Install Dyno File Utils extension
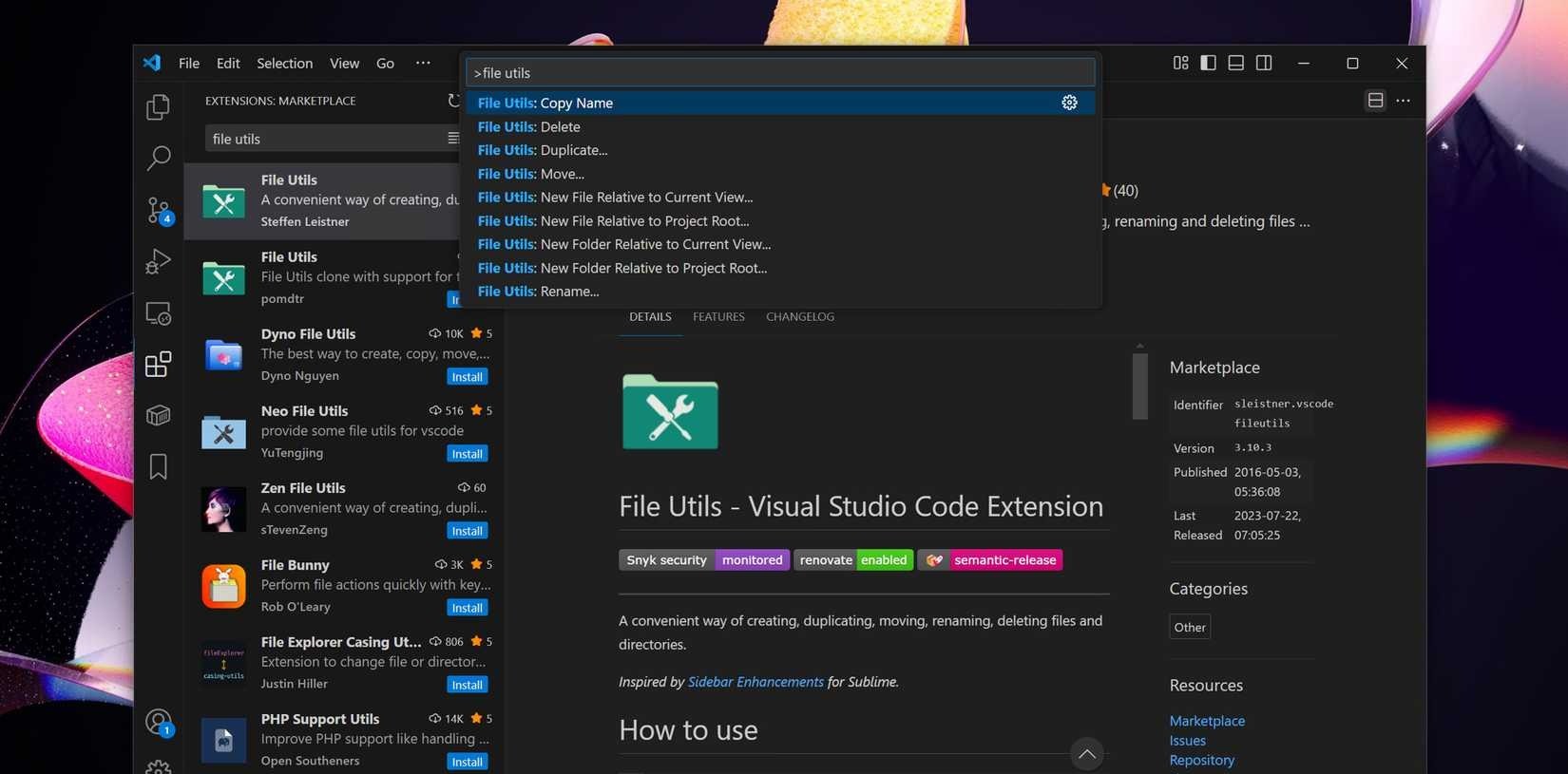 click(467, 377)
